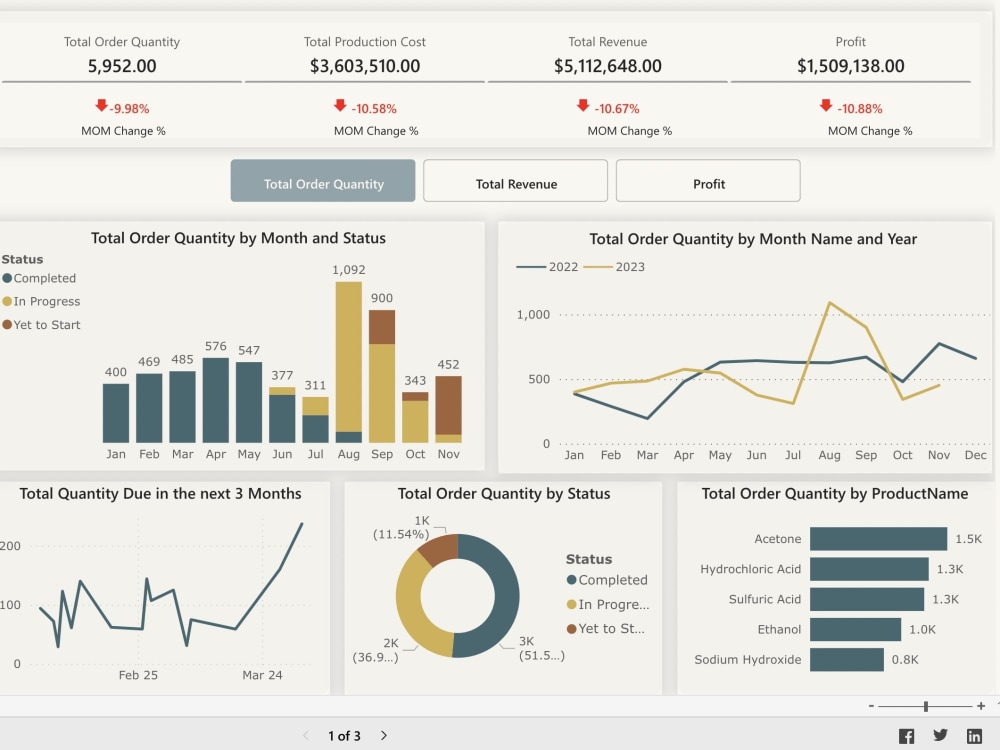Image resolution: width=1000 pixels, height=750 pixels.
Task: Click the 1 of 3 page indicator
Action: [344, 735]
